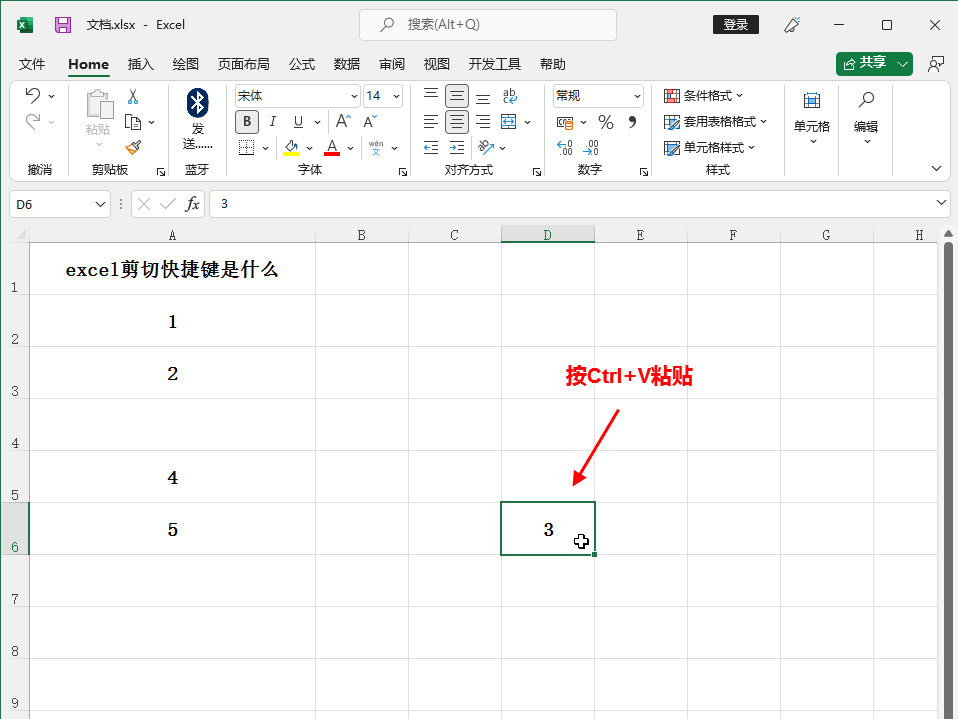Open the Name Box D6 dropdown

(100, 204)
